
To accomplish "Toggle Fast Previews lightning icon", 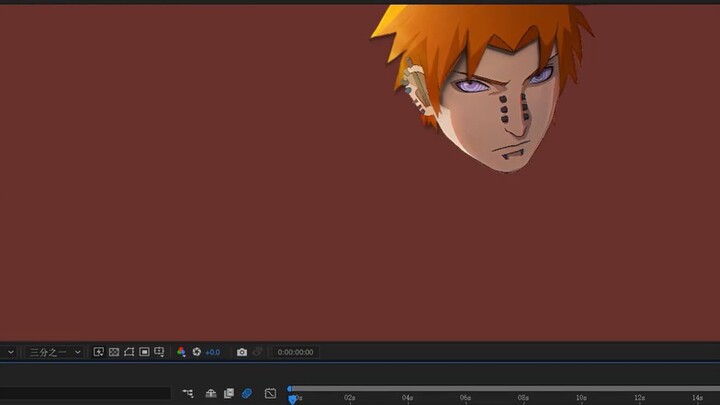I will point(98,352).
